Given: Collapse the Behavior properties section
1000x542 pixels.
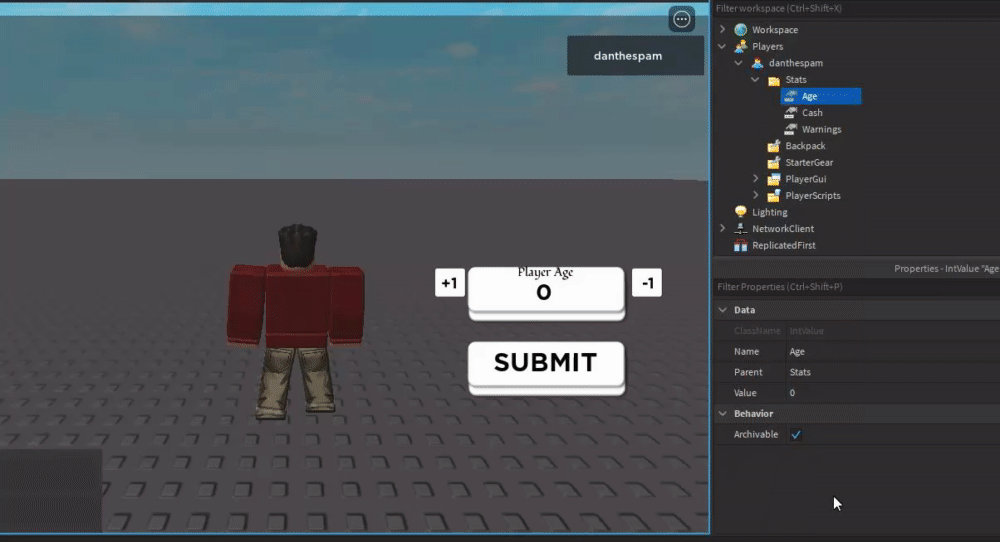Looking at the screenshot, I should pos(723,414).
